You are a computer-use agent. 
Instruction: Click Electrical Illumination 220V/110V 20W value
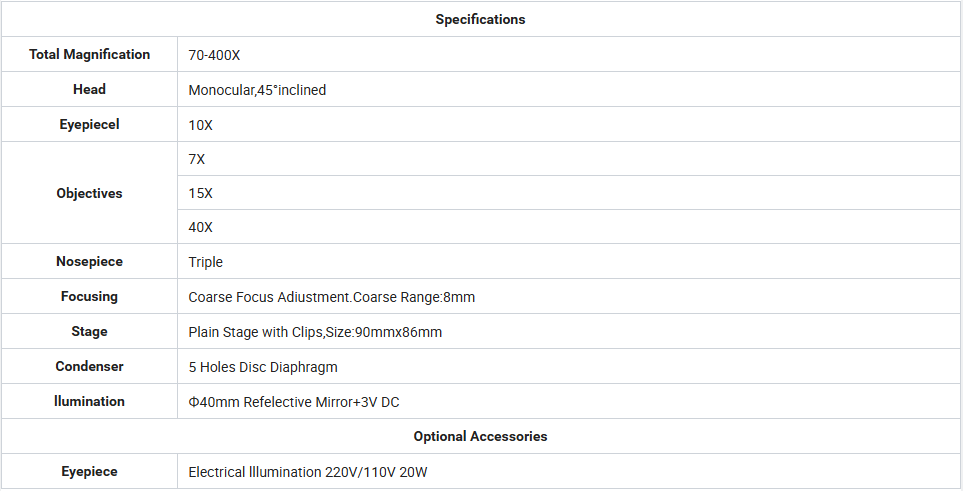click(308, 473)
